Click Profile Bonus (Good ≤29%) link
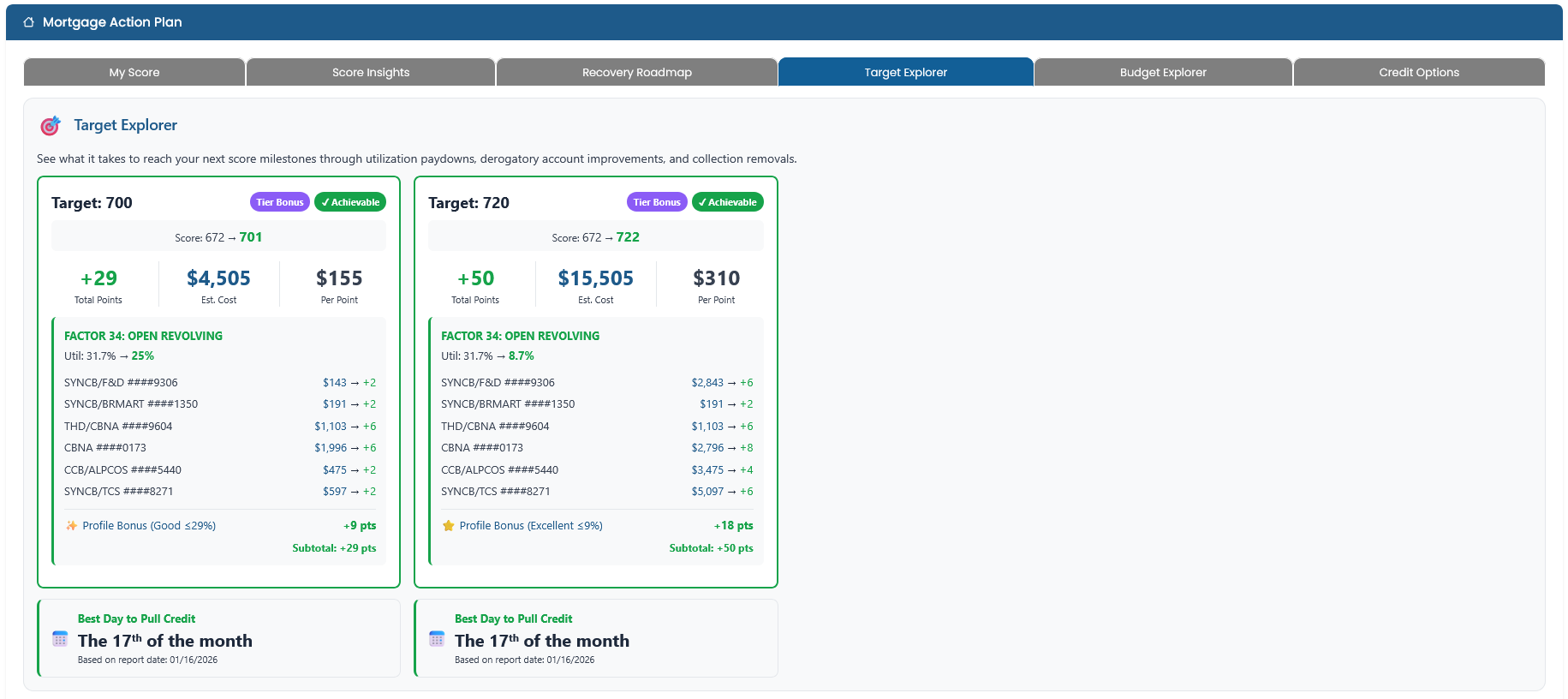Image resolution: width=1568 pixels, height=699 pixels. click(149, 526)
